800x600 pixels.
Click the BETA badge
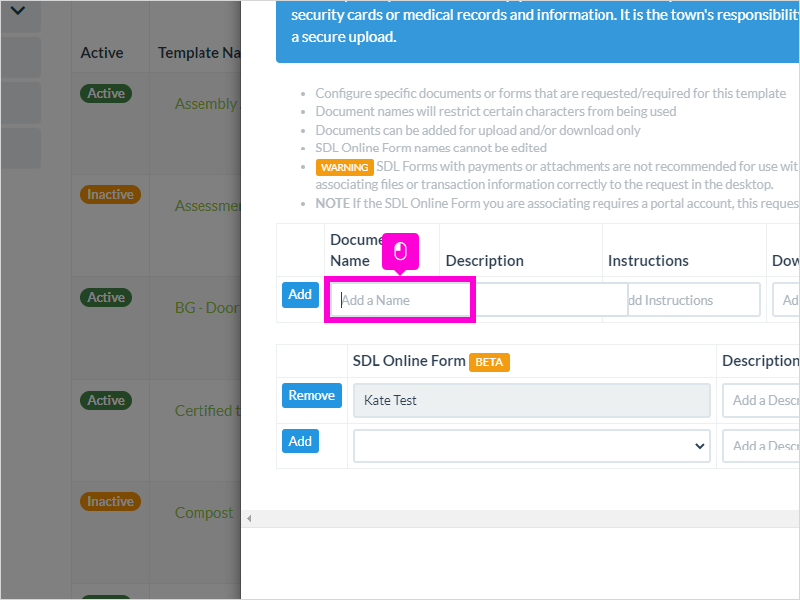tap(489, 362)
